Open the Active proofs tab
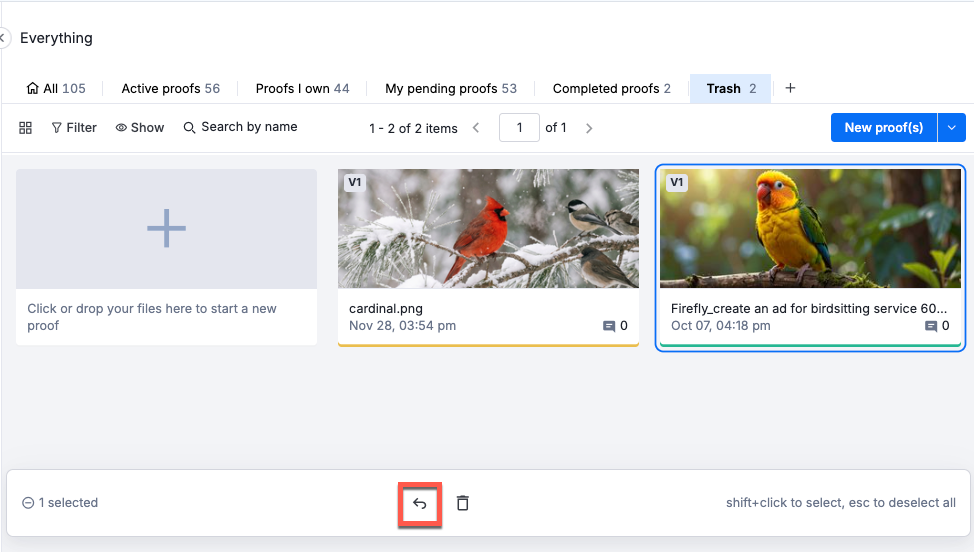Viewport: 974px width, 552px height. (170, 88)
